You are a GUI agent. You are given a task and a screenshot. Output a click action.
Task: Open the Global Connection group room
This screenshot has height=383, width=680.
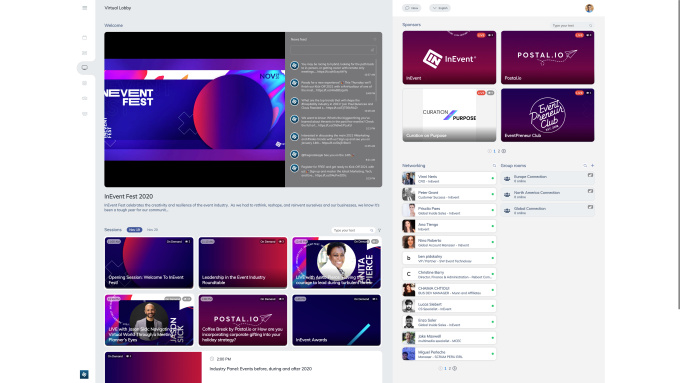(547, 210)
